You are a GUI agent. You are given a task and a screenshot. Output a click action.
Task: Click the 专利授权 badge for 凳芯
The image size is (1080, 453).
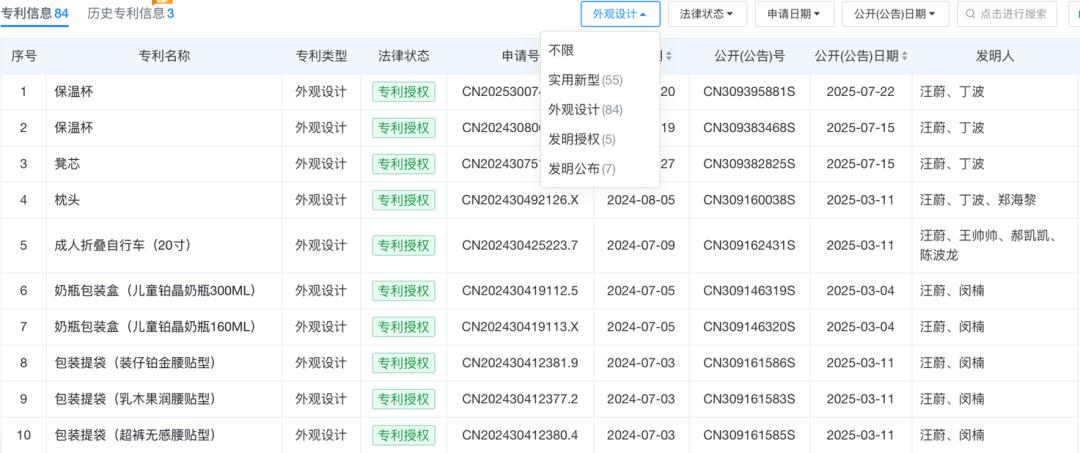404,164
